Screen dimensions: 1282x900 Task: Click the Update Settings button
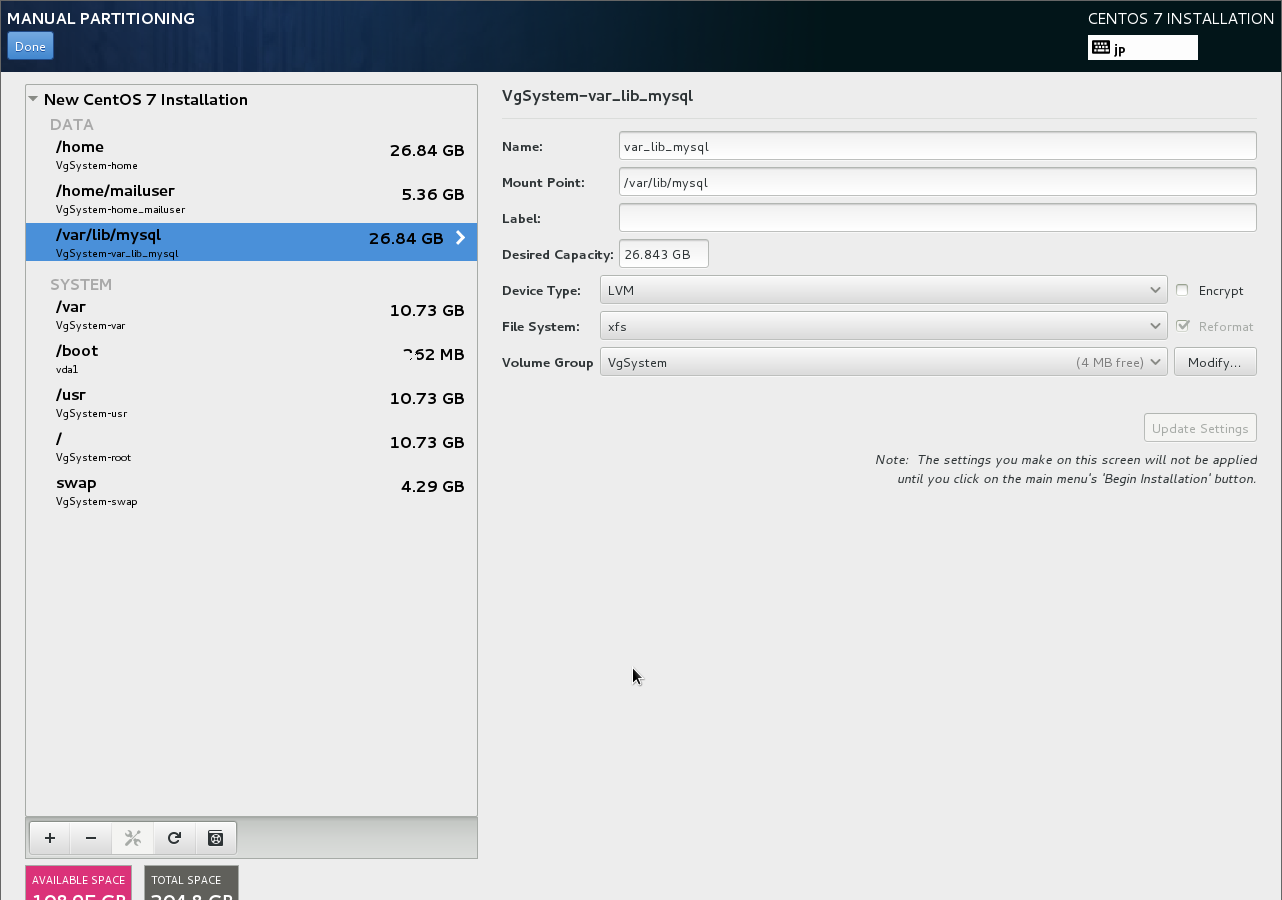click(1200, 428)
